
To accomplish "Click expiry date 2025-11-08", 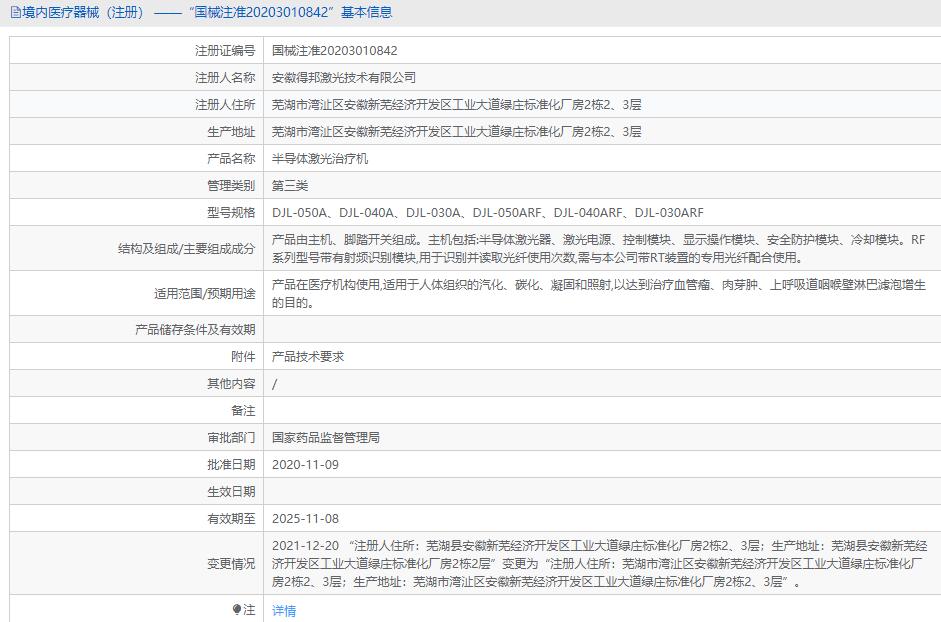I will pos(305,519).
